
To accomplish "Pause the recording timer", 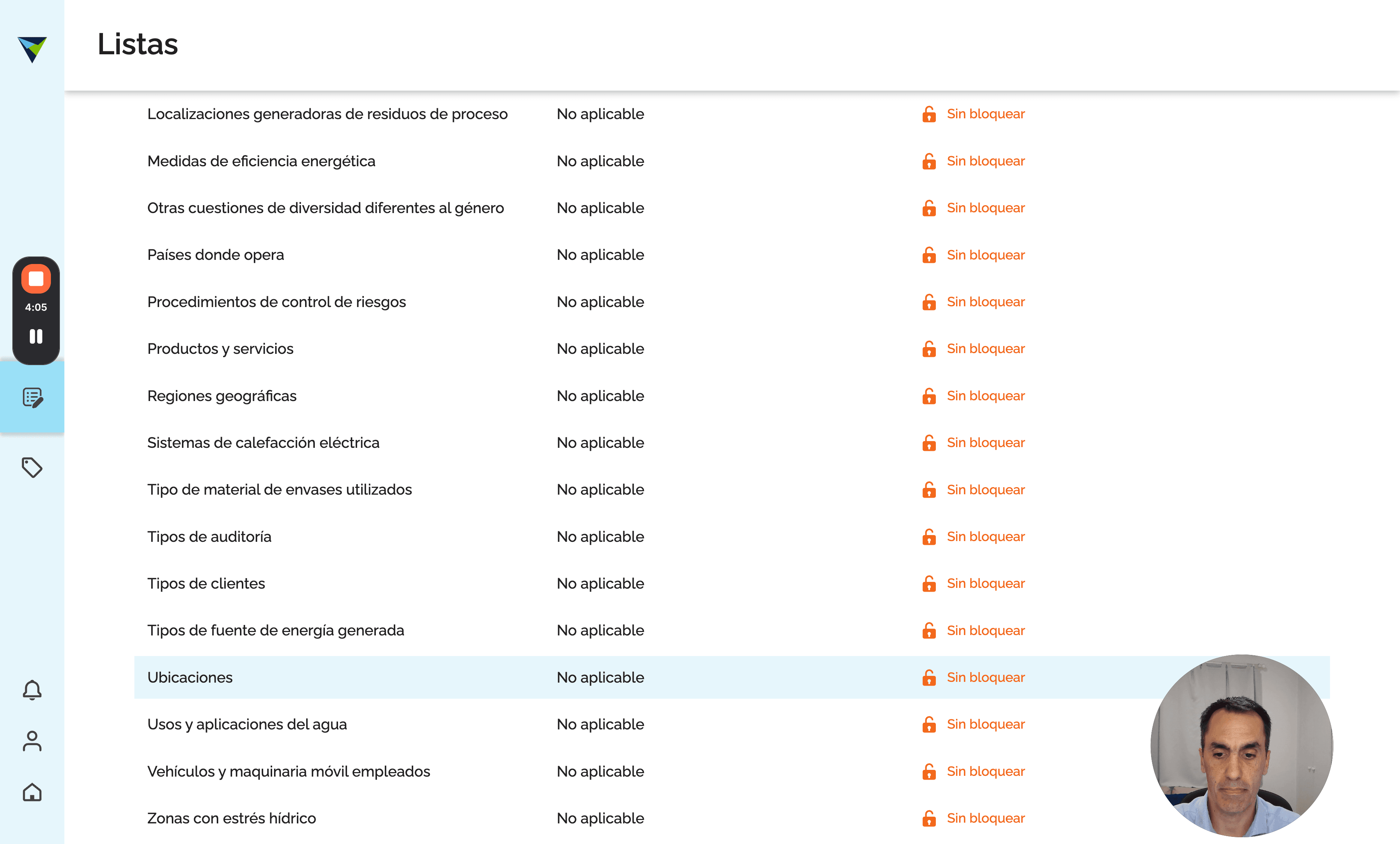I will click(x=36, y=337).
